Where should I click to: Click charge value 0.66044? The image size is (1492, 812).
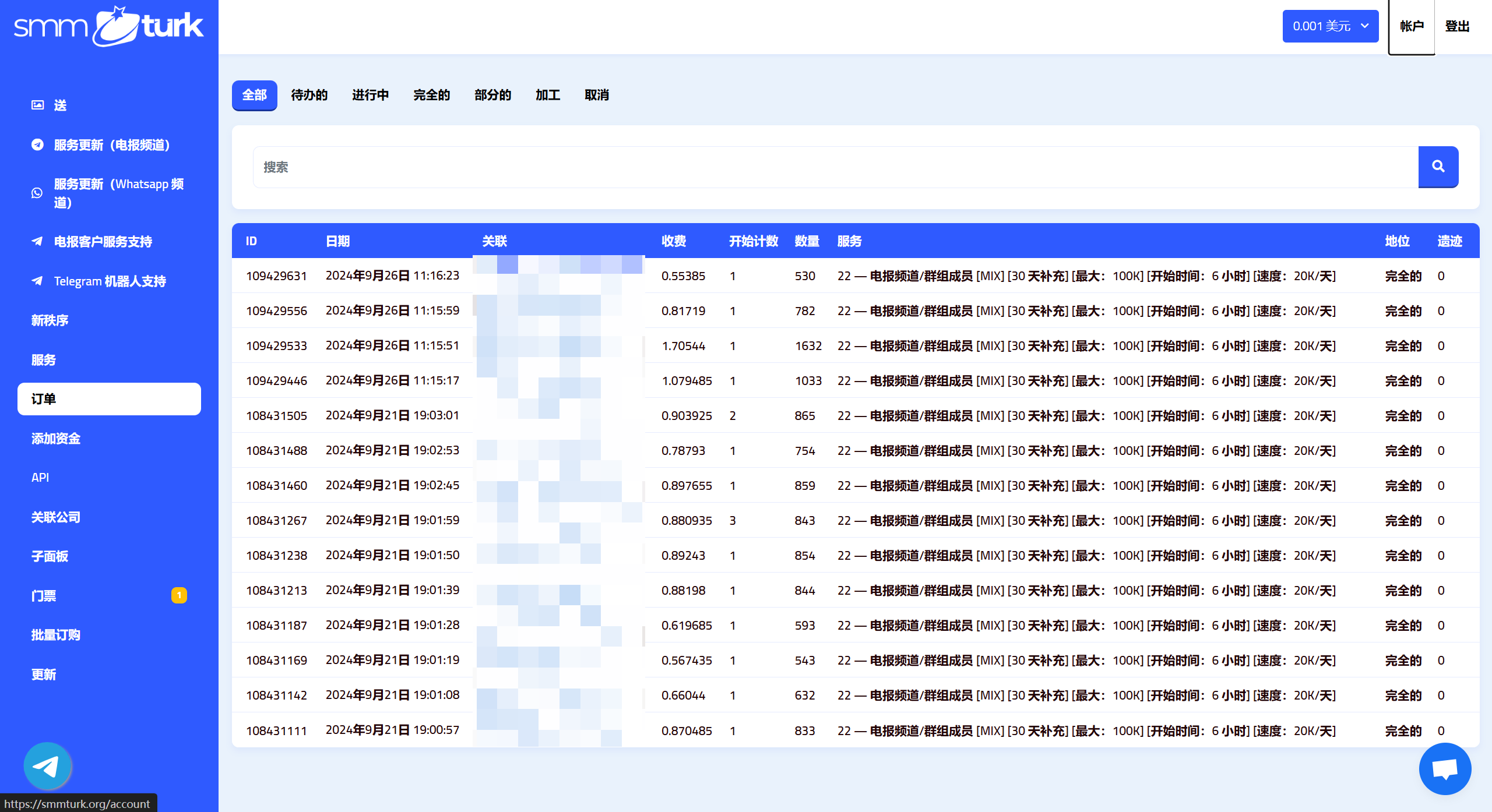point(683,696)
